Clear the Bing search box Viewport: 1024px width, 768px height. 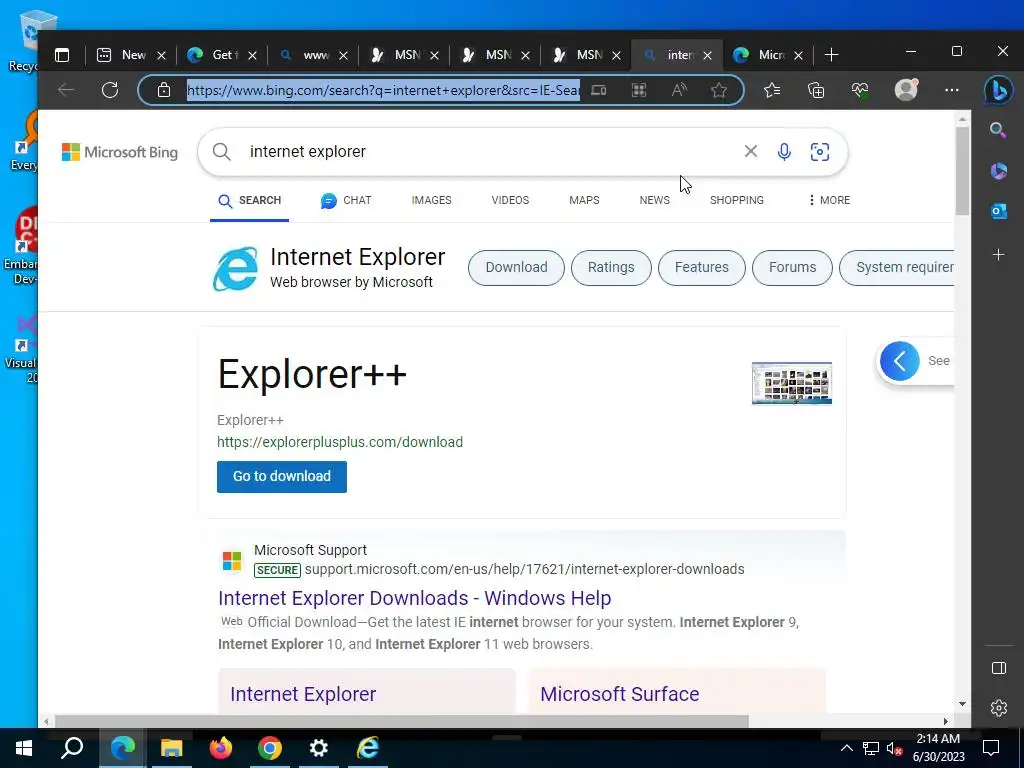pyautogui.click(x=750, y=152)
